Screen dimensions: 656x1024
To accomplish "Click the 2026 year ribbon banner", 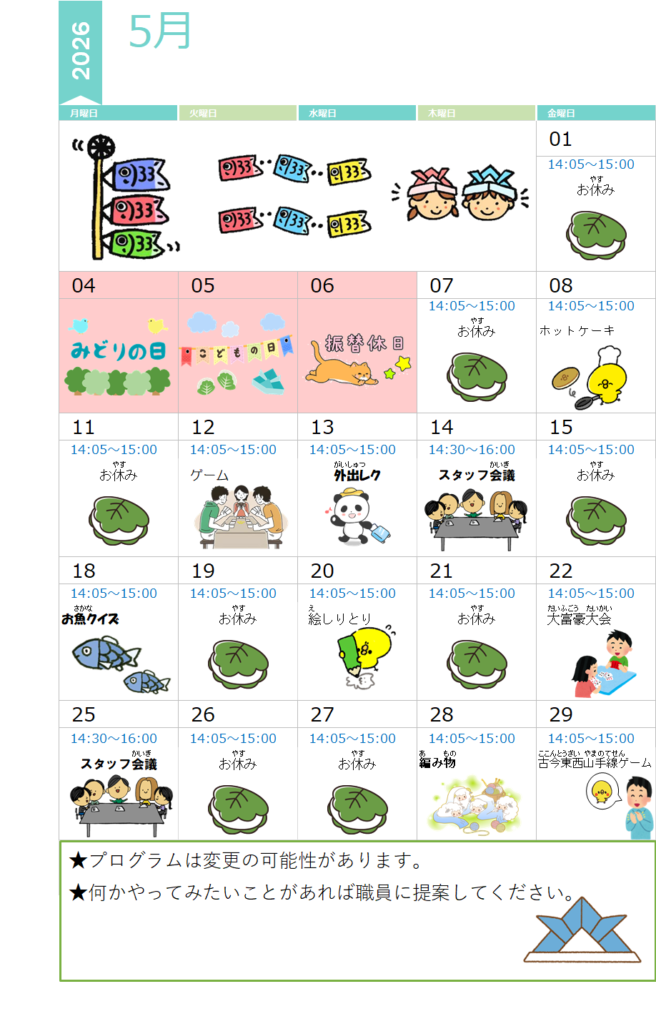I will 80,52.
